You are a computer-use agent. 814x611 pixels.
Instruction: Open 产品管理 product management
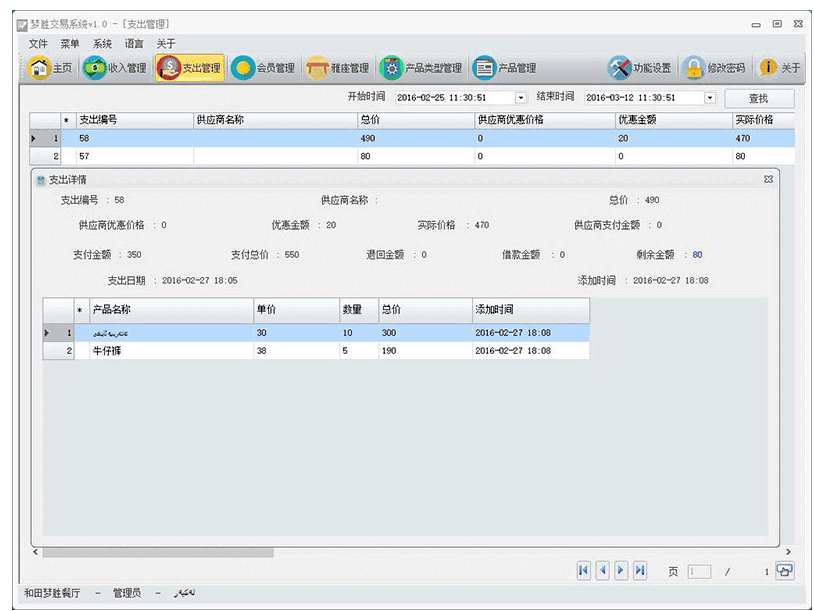coord(505,68)
